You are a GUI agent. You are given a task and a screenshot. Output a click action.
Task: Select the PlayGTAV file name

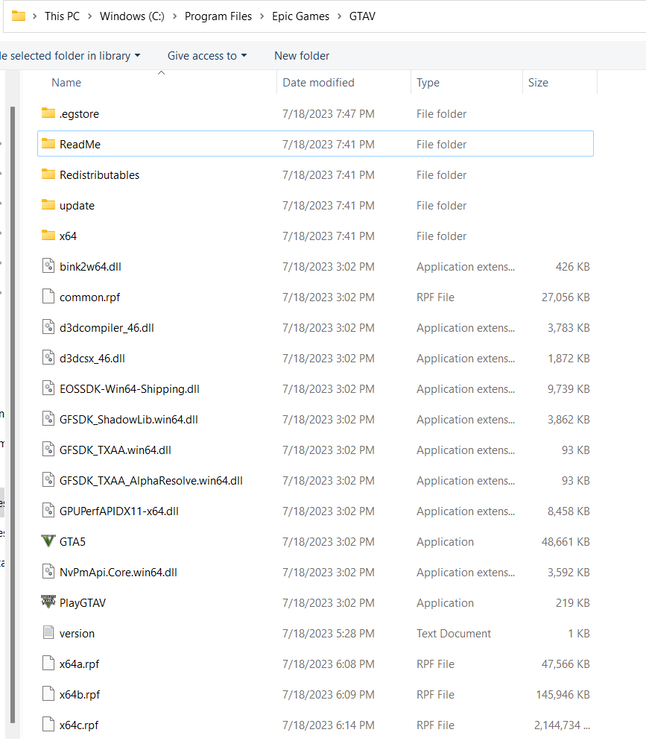[x=82, y=603]
